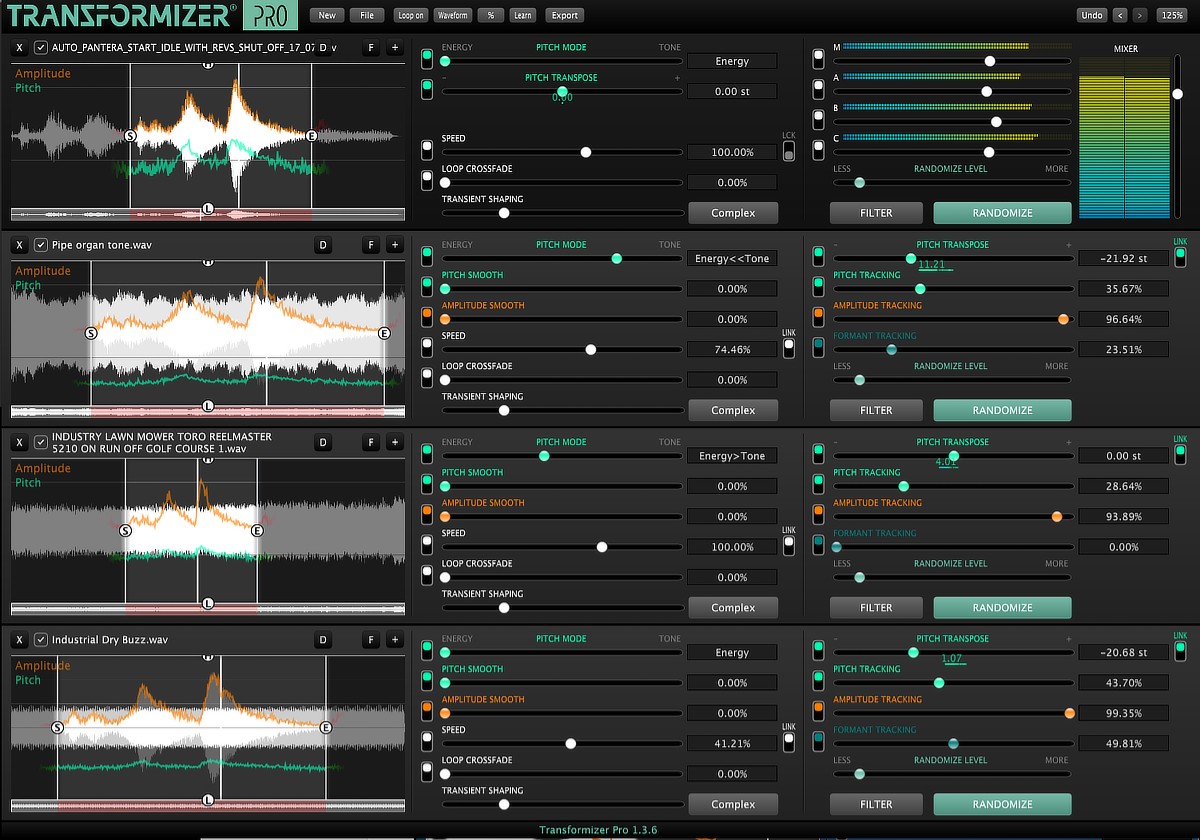Click the F button on Pipe organ track
This screenshot has height=840, width=1200.
(x=371, y=245)
